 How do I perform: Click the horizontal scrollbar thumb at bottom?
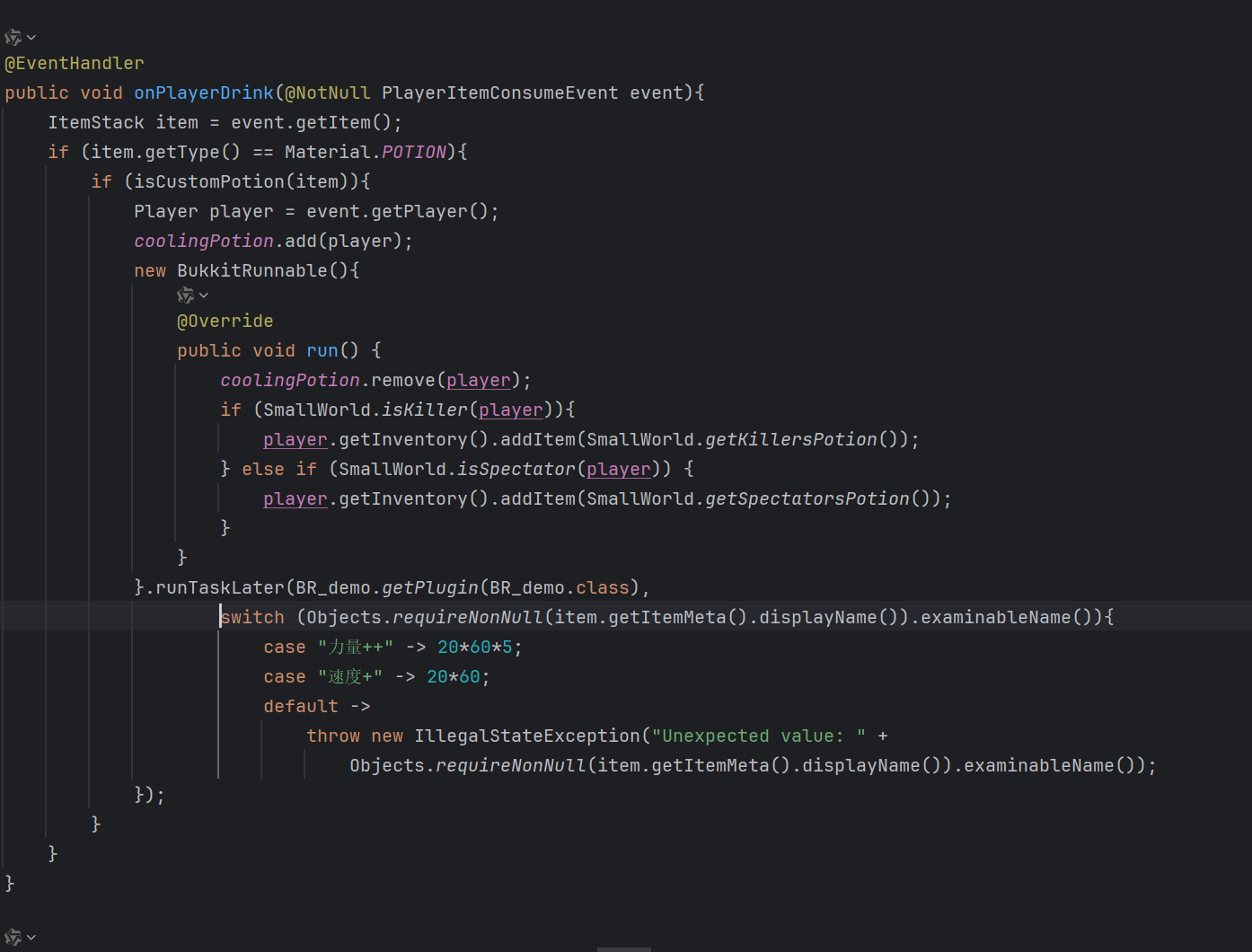point(624,948)
